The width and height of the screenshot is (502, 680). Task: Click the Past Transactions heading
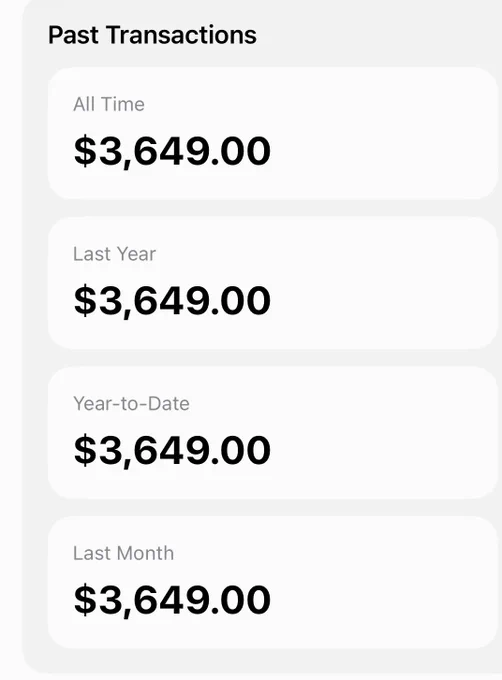click(152, 35)
